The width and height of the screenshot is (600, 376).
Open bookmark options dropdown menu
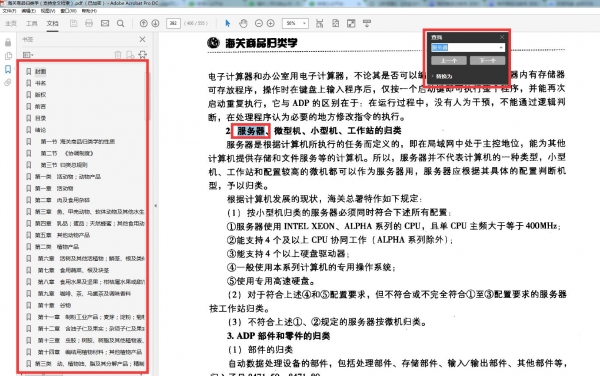pyautogui.click(x=28, y=55)
